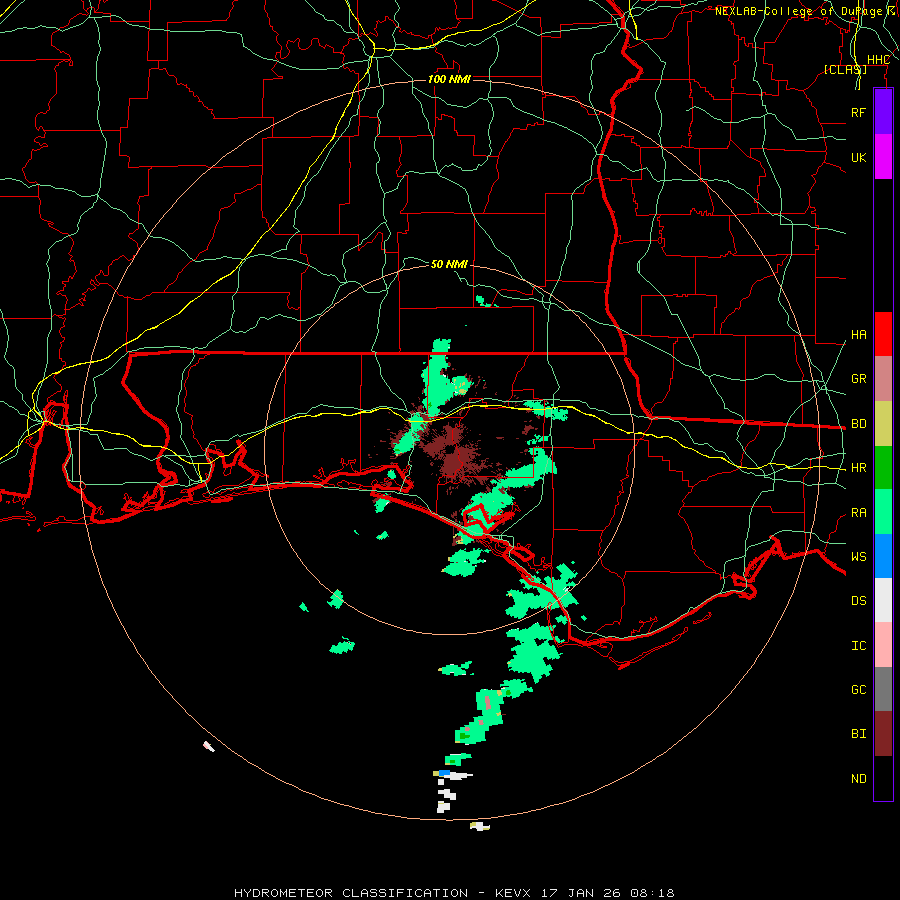Click the GC legend label
Viewport: 900px width, 900px height.
coord(858,689)
